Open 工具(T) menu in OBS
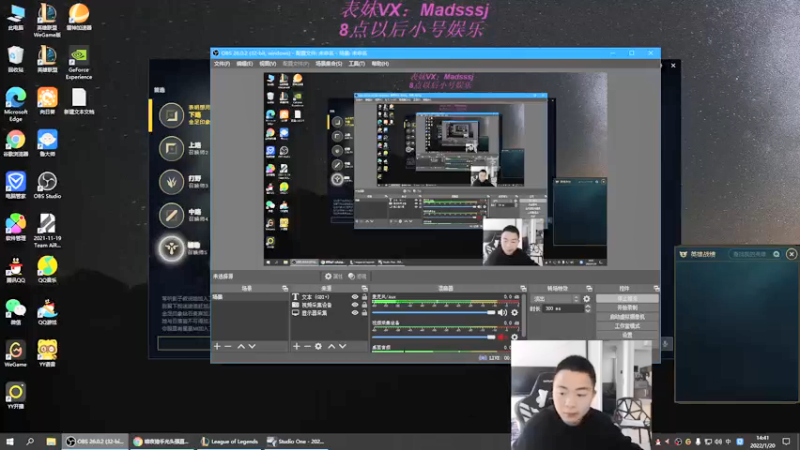This screenshot has height=450, width=800. tap(357, 64)
